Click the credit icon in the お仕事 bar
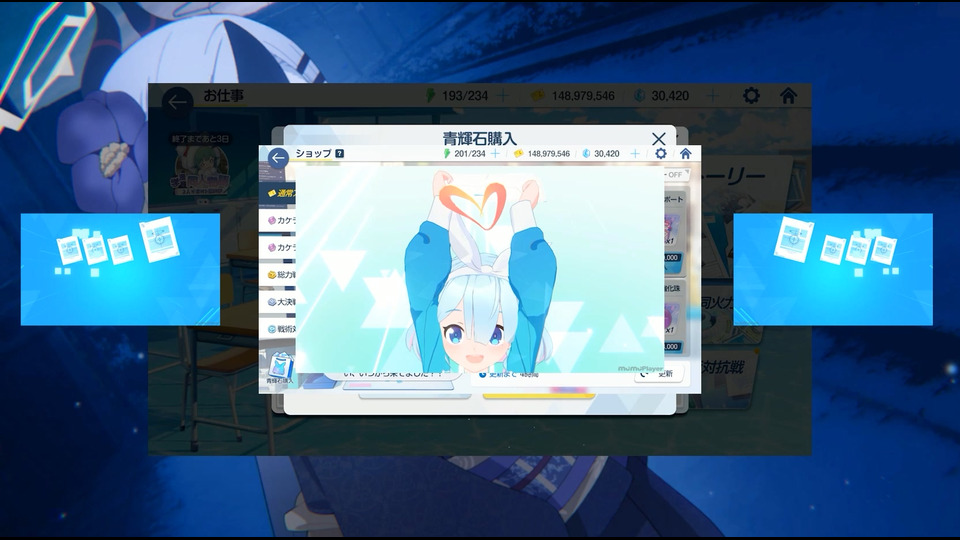The height and width of the screenshot is (540, 960). (x=538, y=96)
